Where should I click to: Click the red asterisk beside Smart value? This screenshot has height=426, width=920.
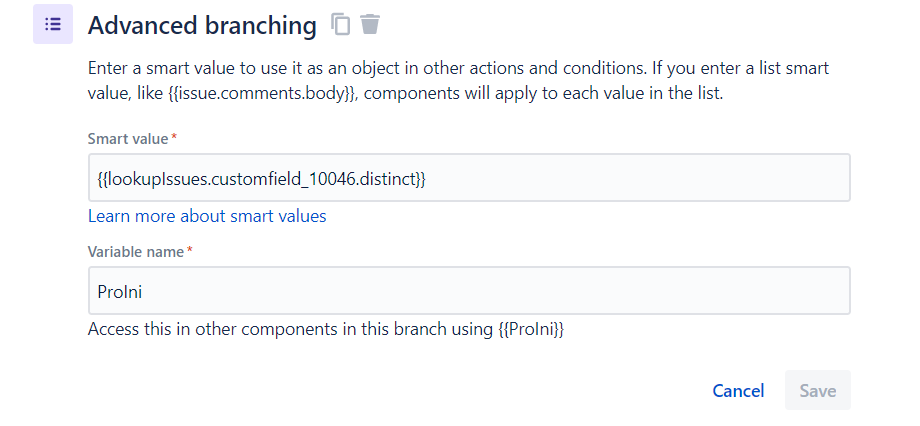click(174, 137)
